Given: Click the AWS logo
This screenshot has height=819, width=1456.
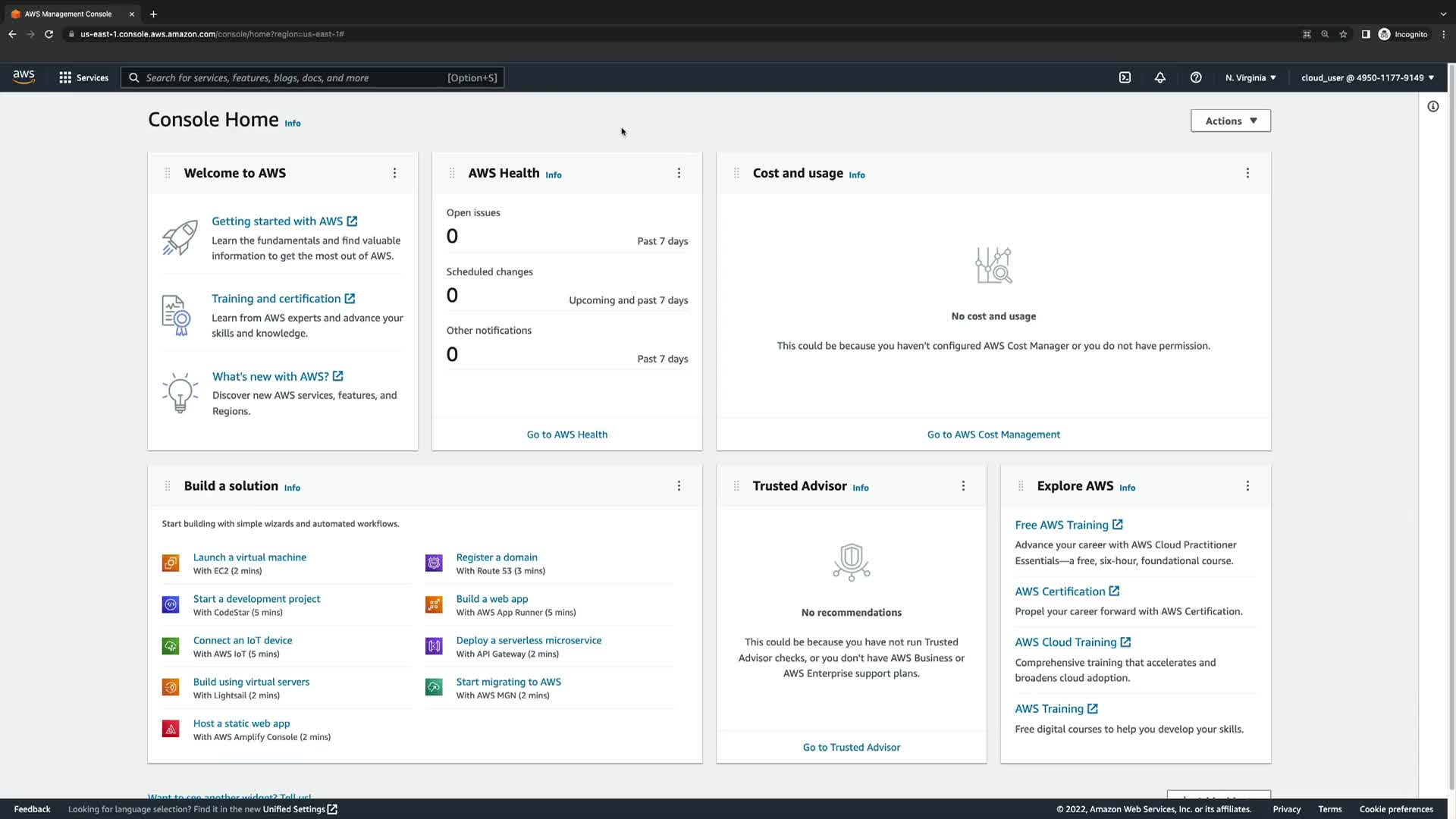Looking at the screenshot, I should 24,77.
